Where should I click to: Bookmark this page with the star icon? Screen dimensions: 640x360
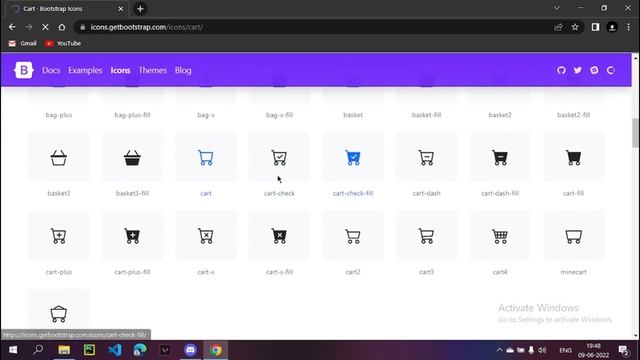pos(575,27)
